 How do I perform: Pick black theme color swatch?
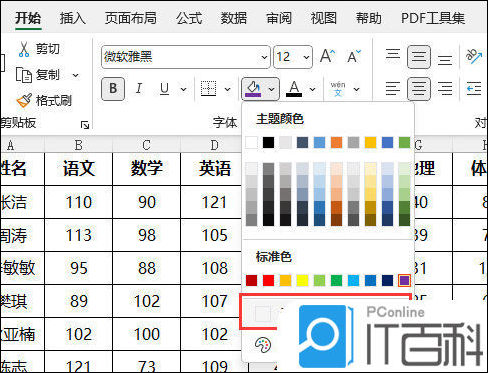point(268,143)
